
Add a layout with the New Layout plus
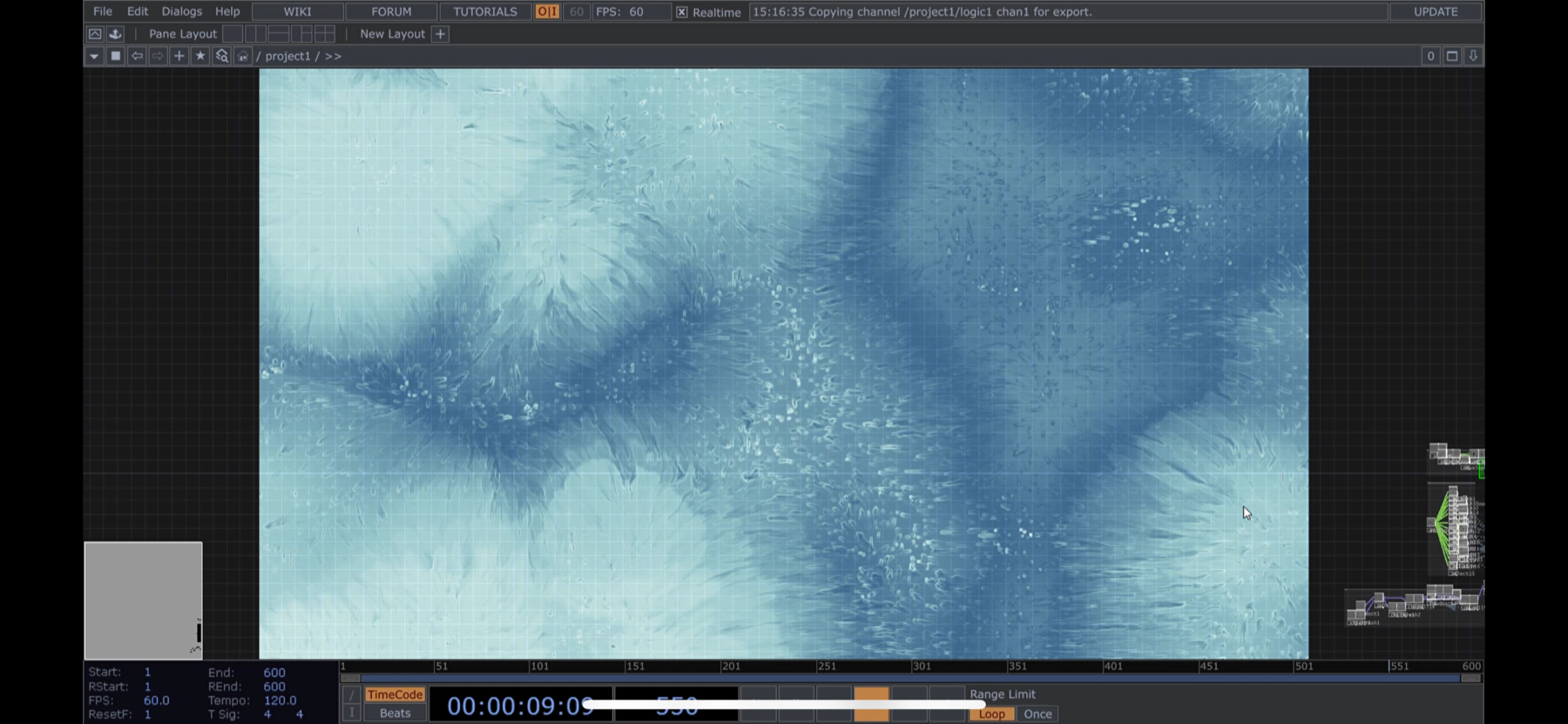(441, 34)
